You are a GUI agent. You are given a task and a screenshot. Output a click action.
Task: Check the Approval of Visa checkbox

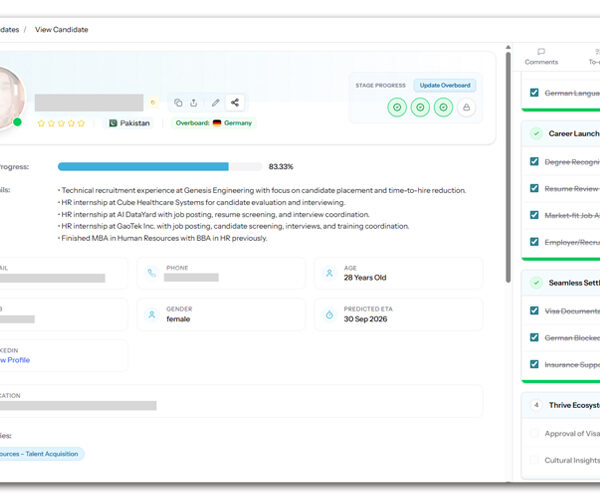[534, 433]
